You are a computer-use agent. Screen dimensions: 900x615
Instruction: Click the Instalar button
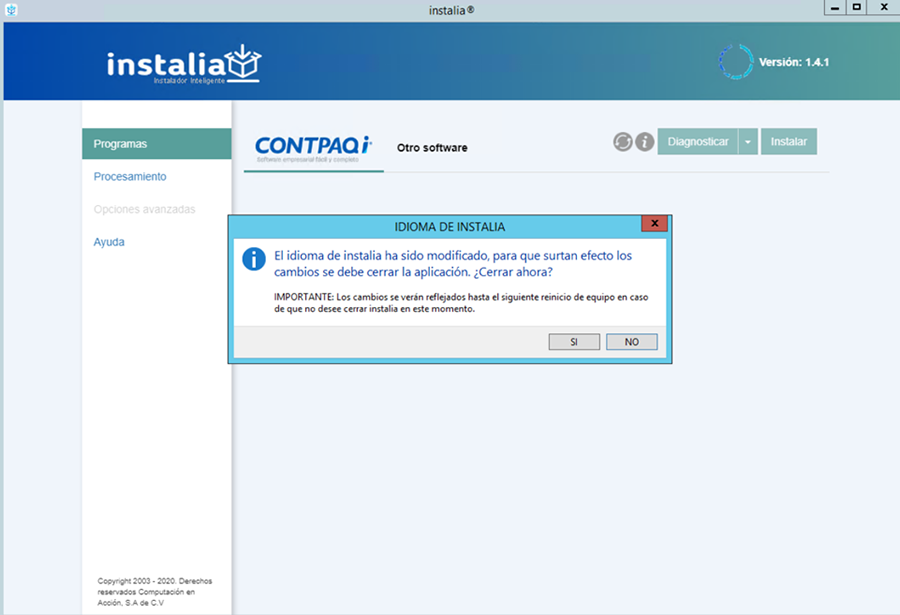tap(789, 142)
